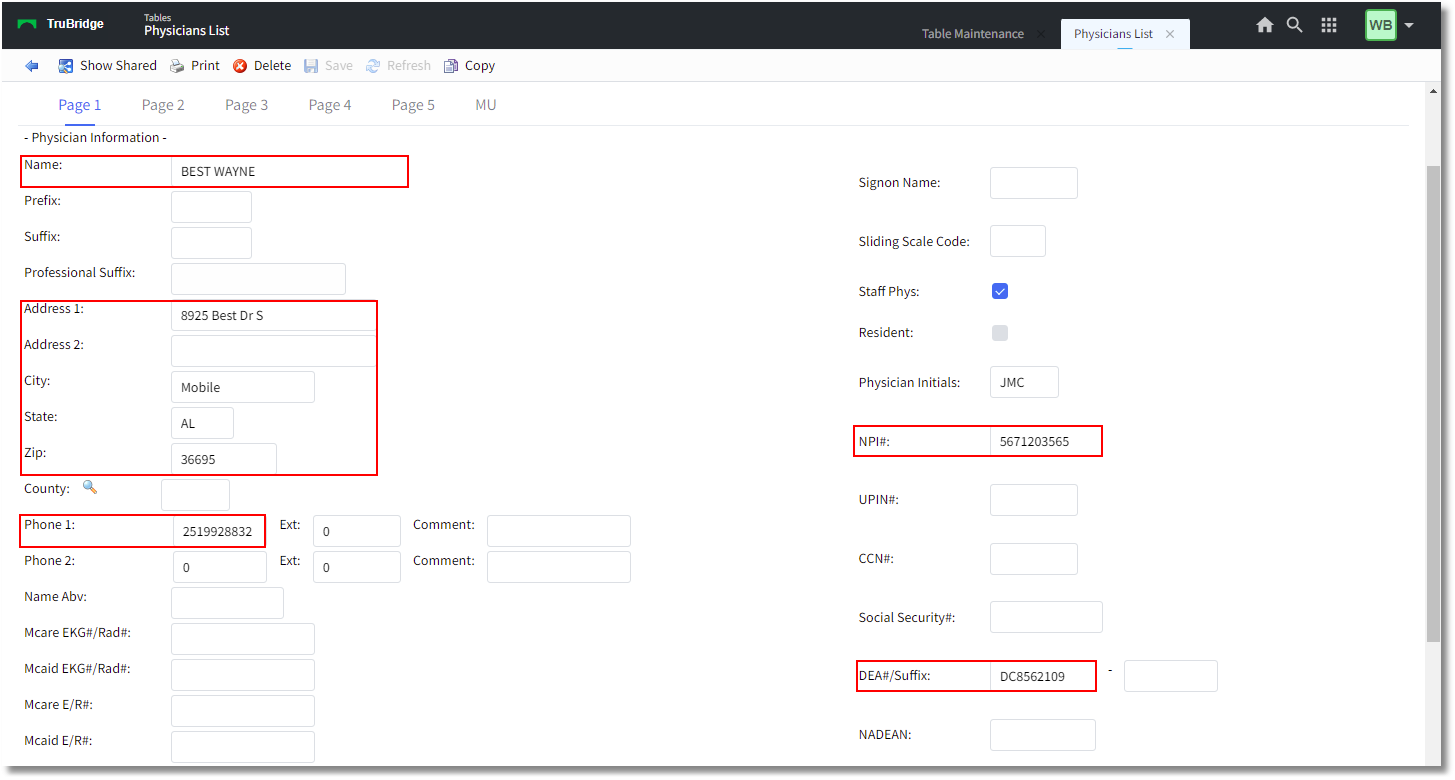
Task: Click the Name field with BEST WAYNE
Action: click(289, 171)
